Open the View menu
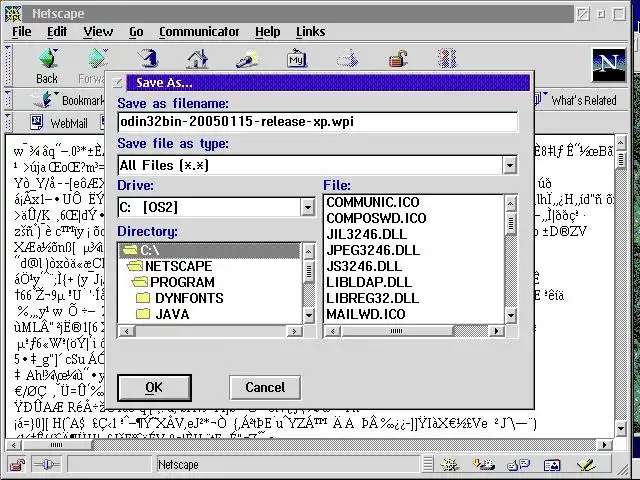 pos(98,31)
